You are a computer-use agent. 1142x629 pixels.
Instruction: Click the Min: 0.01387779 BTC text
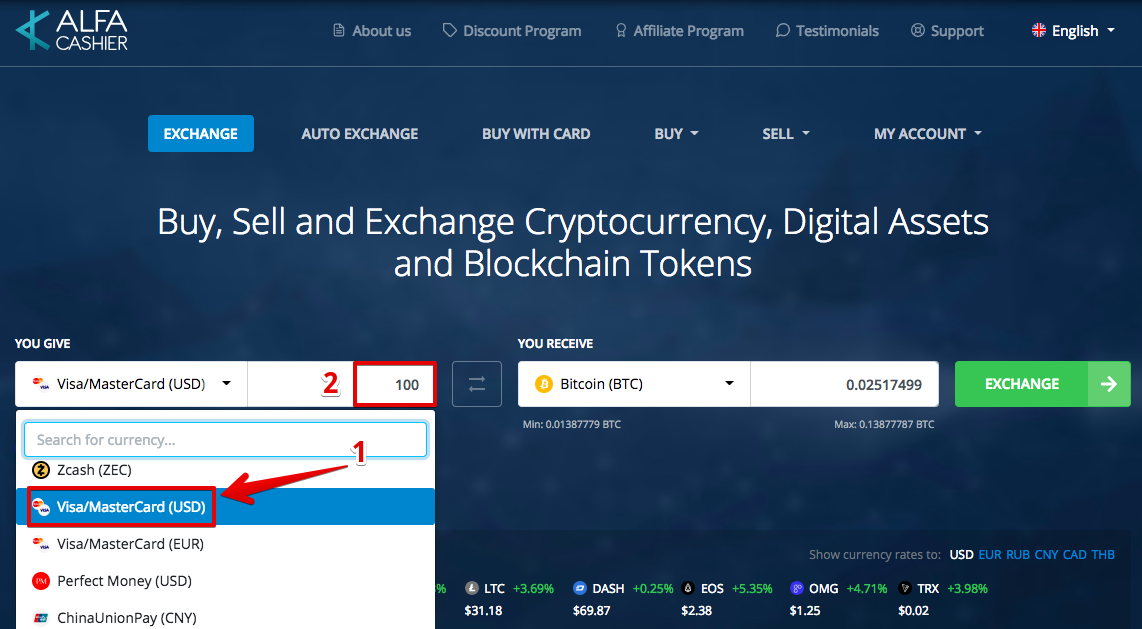572,424
